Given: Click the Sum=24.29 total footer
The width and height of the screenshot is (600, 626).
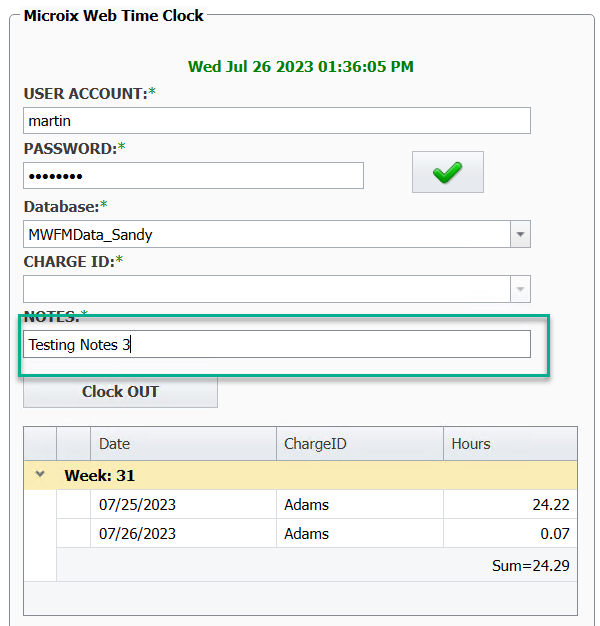Looking at the screenshot, I should click(530, 565).
